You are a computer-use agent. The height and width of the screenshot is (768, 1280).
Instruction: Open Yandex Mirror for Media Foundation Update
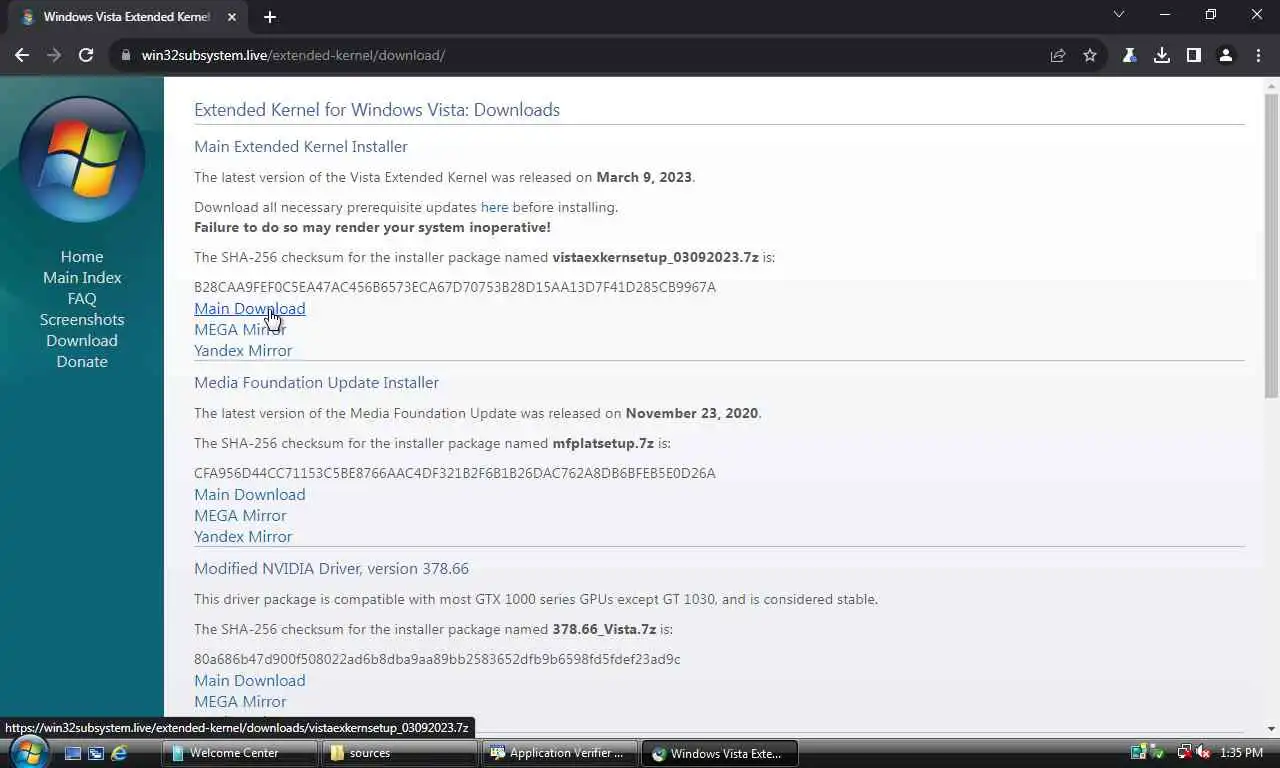(x=243, y=537)
